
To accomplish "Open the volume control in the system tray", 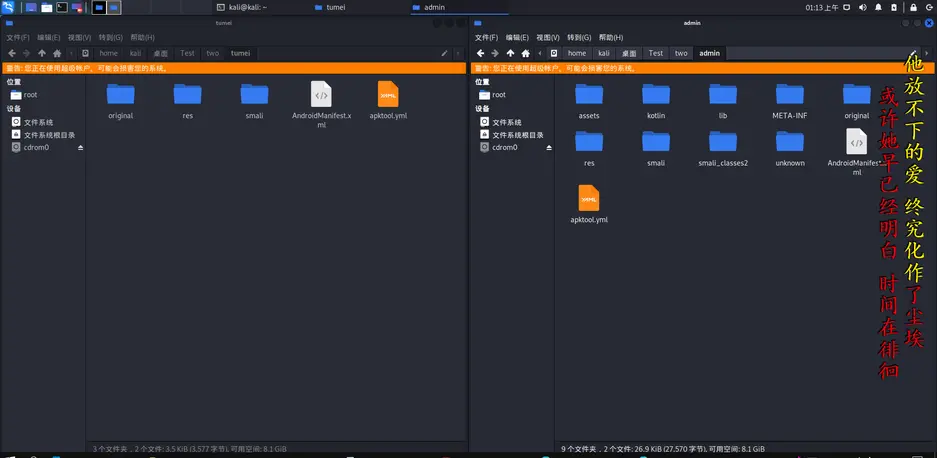I will [x=863, y=7].
